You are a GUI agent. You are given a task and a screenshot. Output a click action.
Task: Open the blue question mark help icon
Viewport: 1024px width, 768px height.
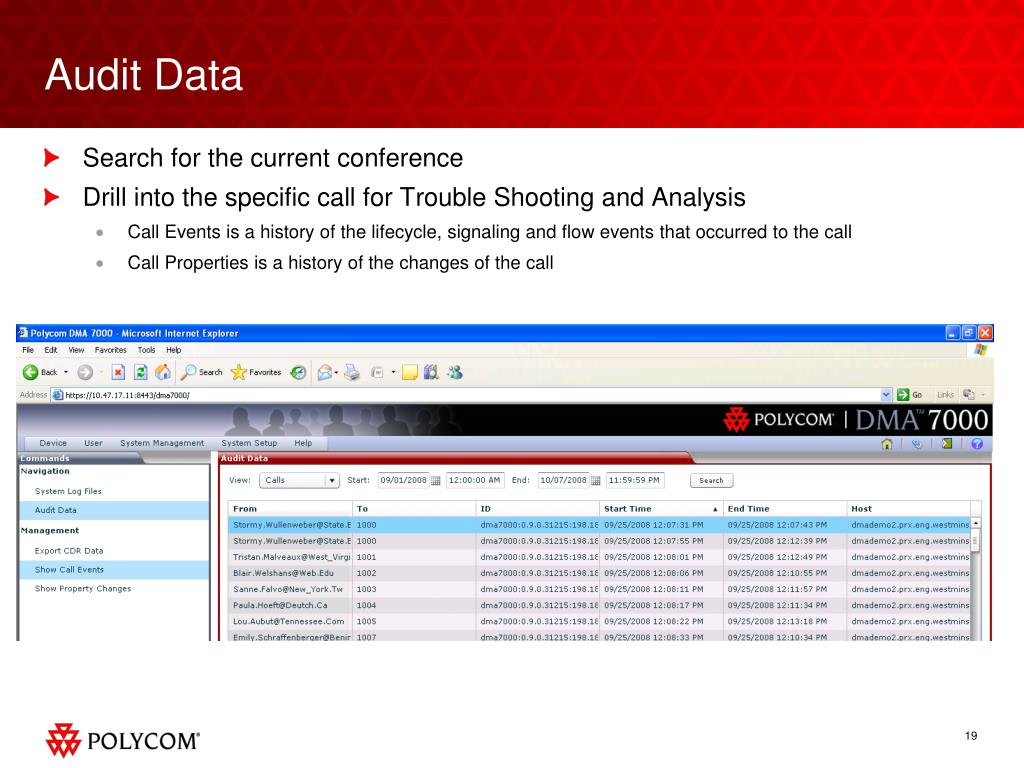tap(977, 443)
